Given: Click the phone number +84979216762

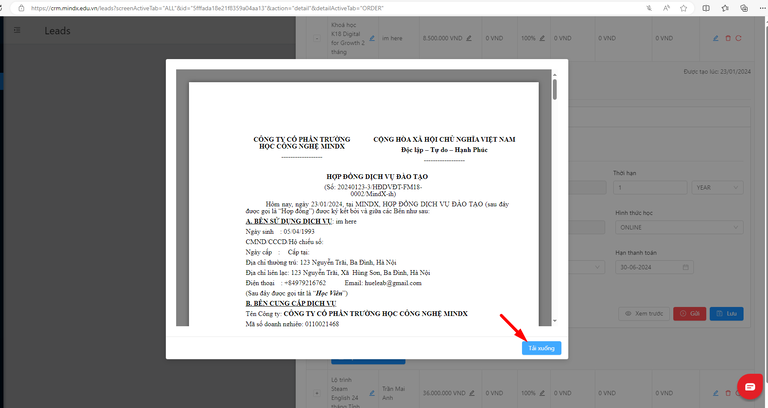Looking at the screenshot, I should click(x=305, y=283).
